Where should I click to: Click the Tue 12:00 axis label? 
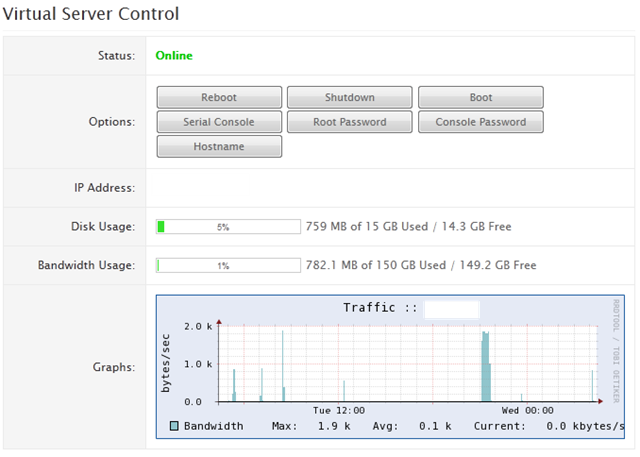[x=339, y=410]
